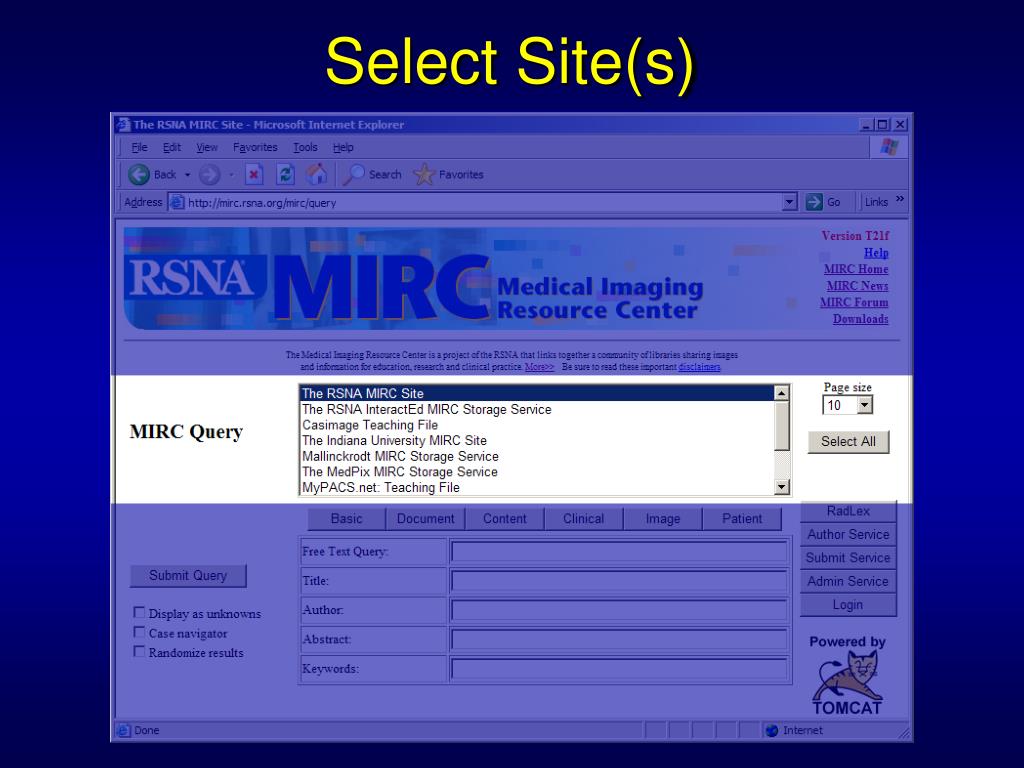Viewport: 1024px width, 768px height.
Task: Click the Home icon
Action: click(317, 174)
